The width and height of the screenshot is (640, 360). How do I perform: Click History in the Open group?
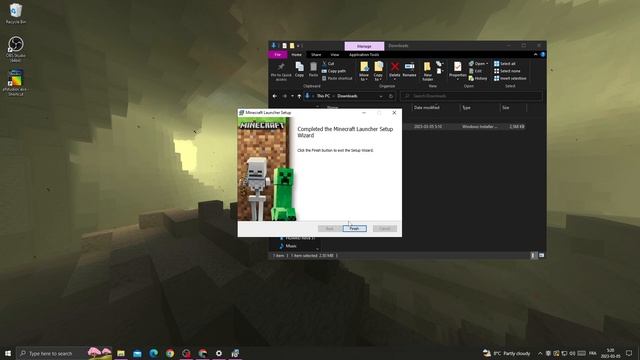pos(478,78)
